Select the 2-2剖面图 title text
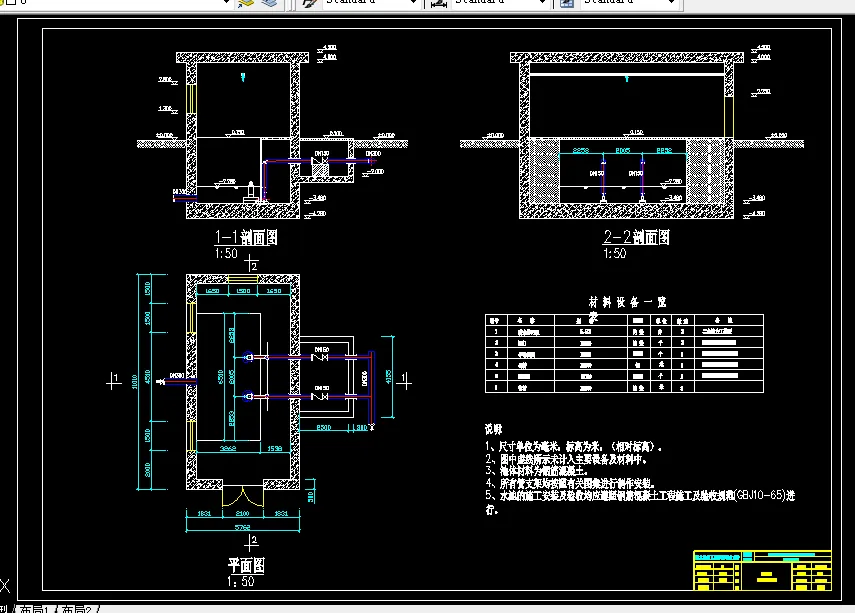This screenshot has height=613, width=855. pos(636,237)
